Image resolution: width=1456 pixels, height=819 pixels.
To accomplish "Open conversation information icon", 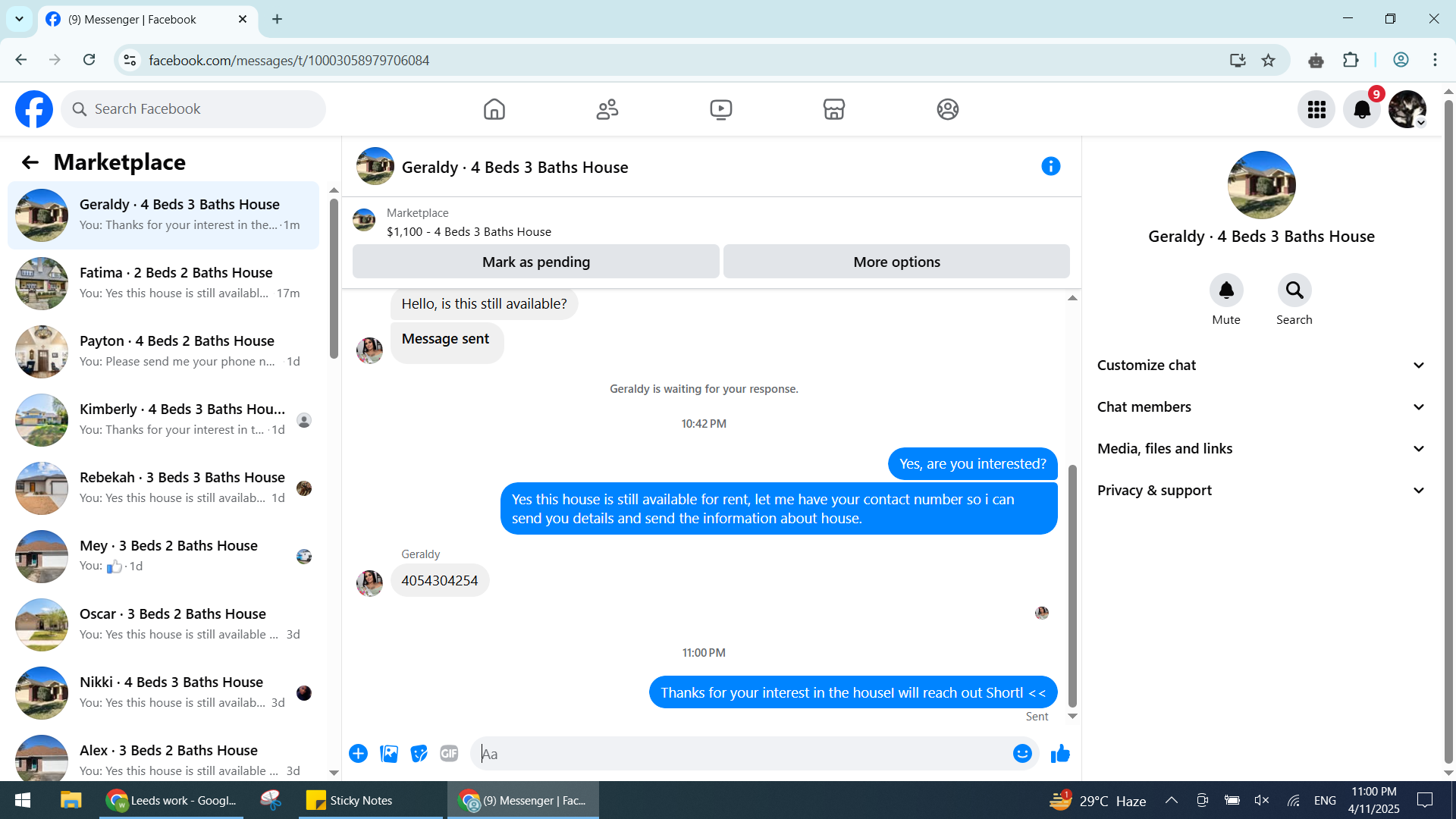I will pyautogui.click(x=1050, y=166).
